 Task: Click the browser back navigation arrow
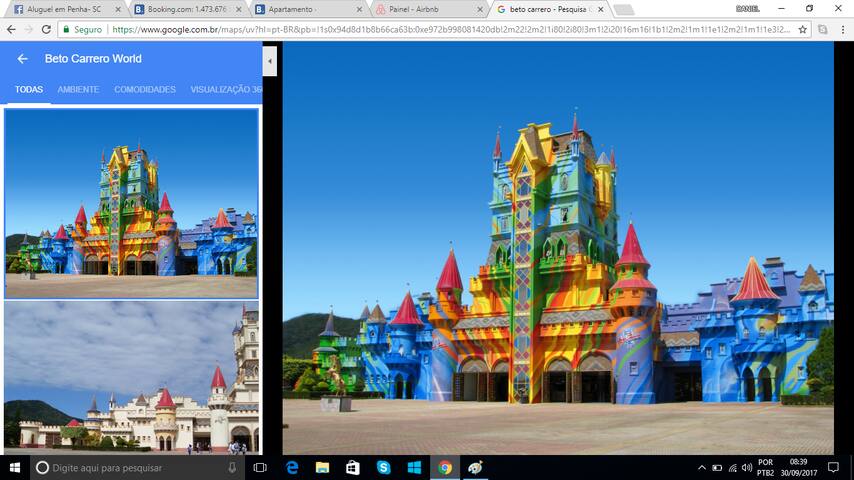pos(11,29)
